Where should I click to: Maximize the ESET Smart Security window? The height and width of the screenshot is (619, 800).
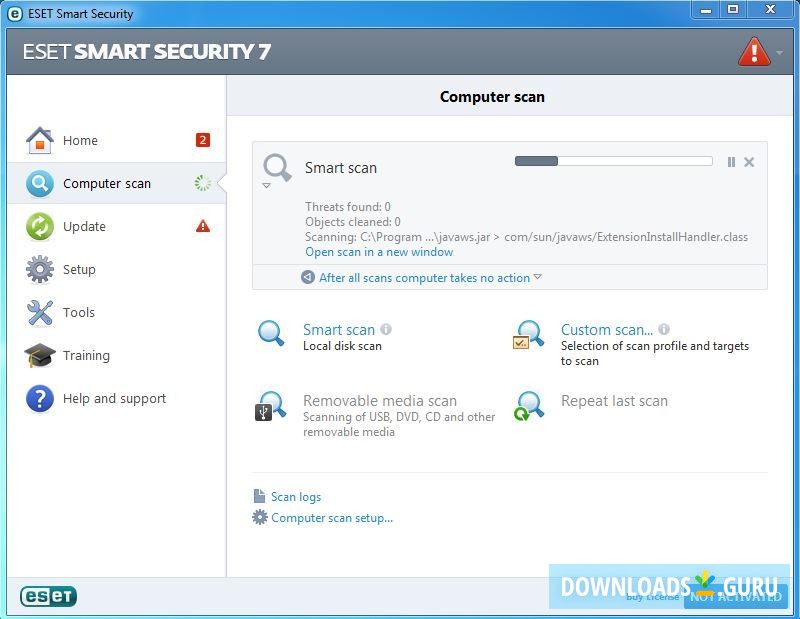pyautogui.click(x=733, y=10)
